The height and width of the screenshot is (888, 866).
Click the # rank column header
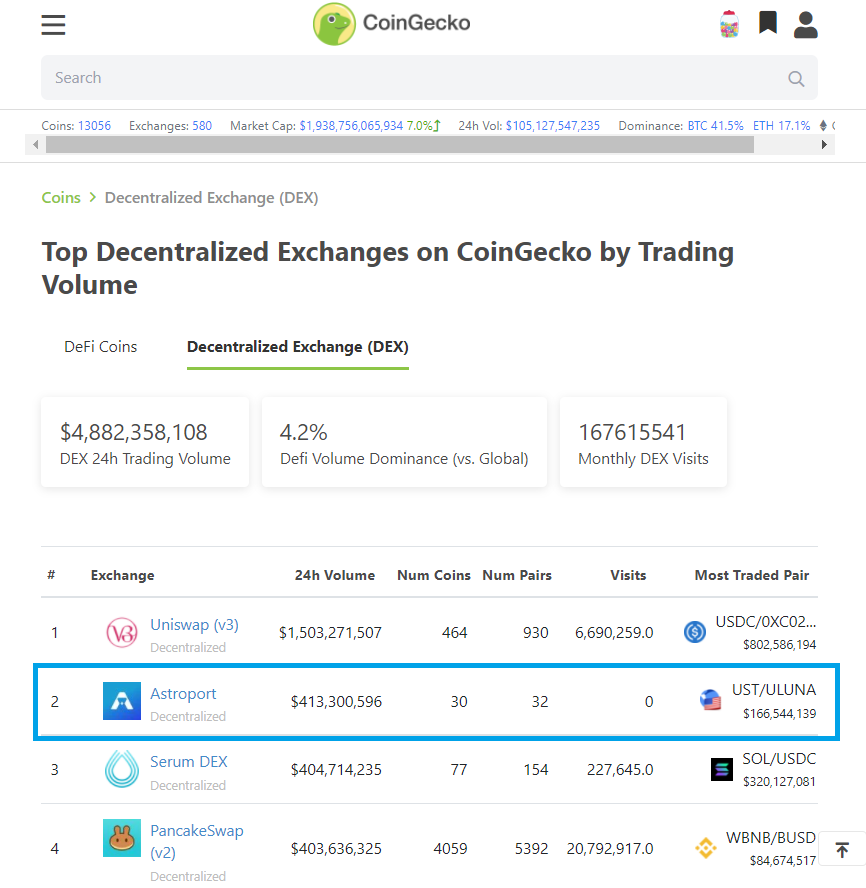[x=51, y=575]
